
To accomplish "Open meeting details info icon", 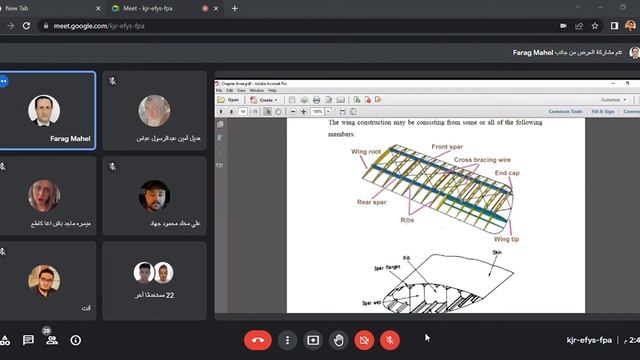I will [76, 340].
